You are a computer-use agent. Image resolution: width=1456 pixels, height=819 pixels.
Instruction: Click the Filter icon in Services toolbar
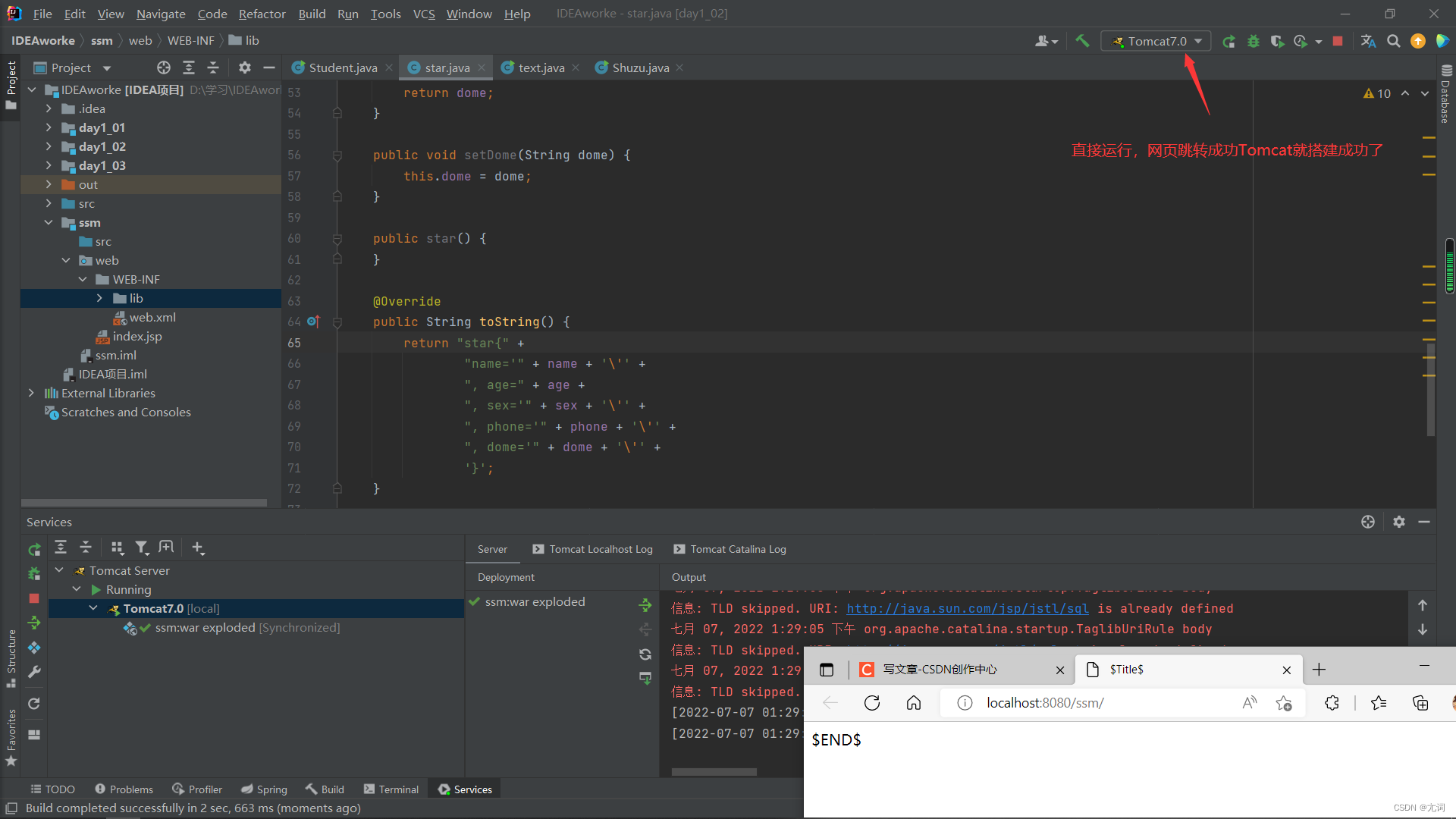click(x=141, y=548)
